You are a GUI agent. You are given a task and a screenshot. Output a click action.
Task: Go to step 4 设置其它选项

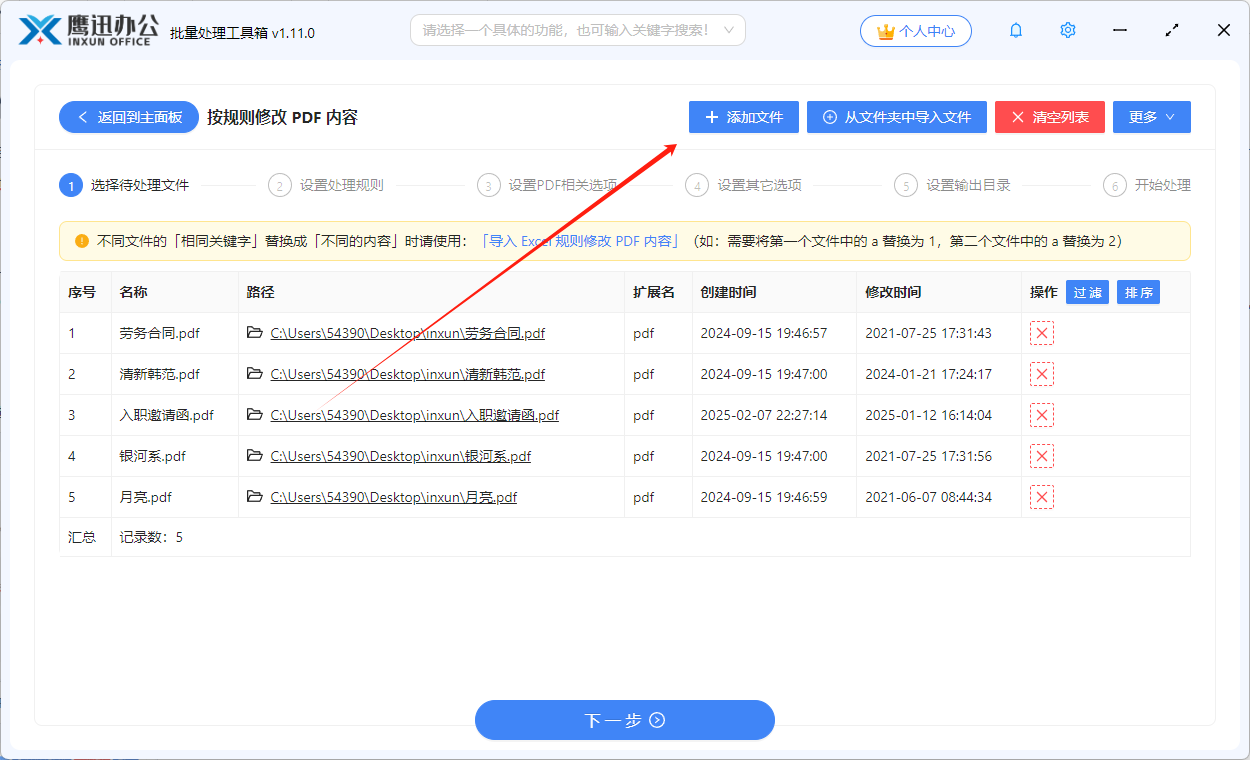[x=743, y=185]
